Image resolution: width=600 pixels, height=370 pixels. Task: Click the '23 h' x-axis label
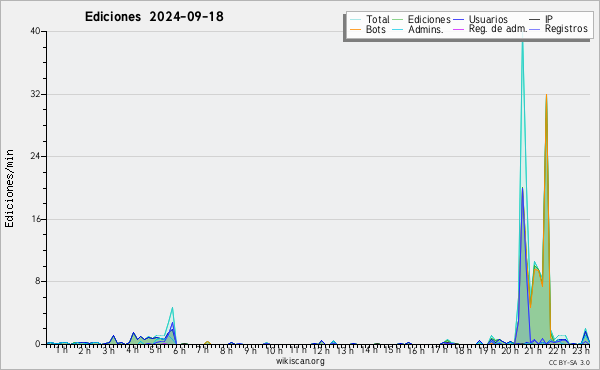point(580,350)
